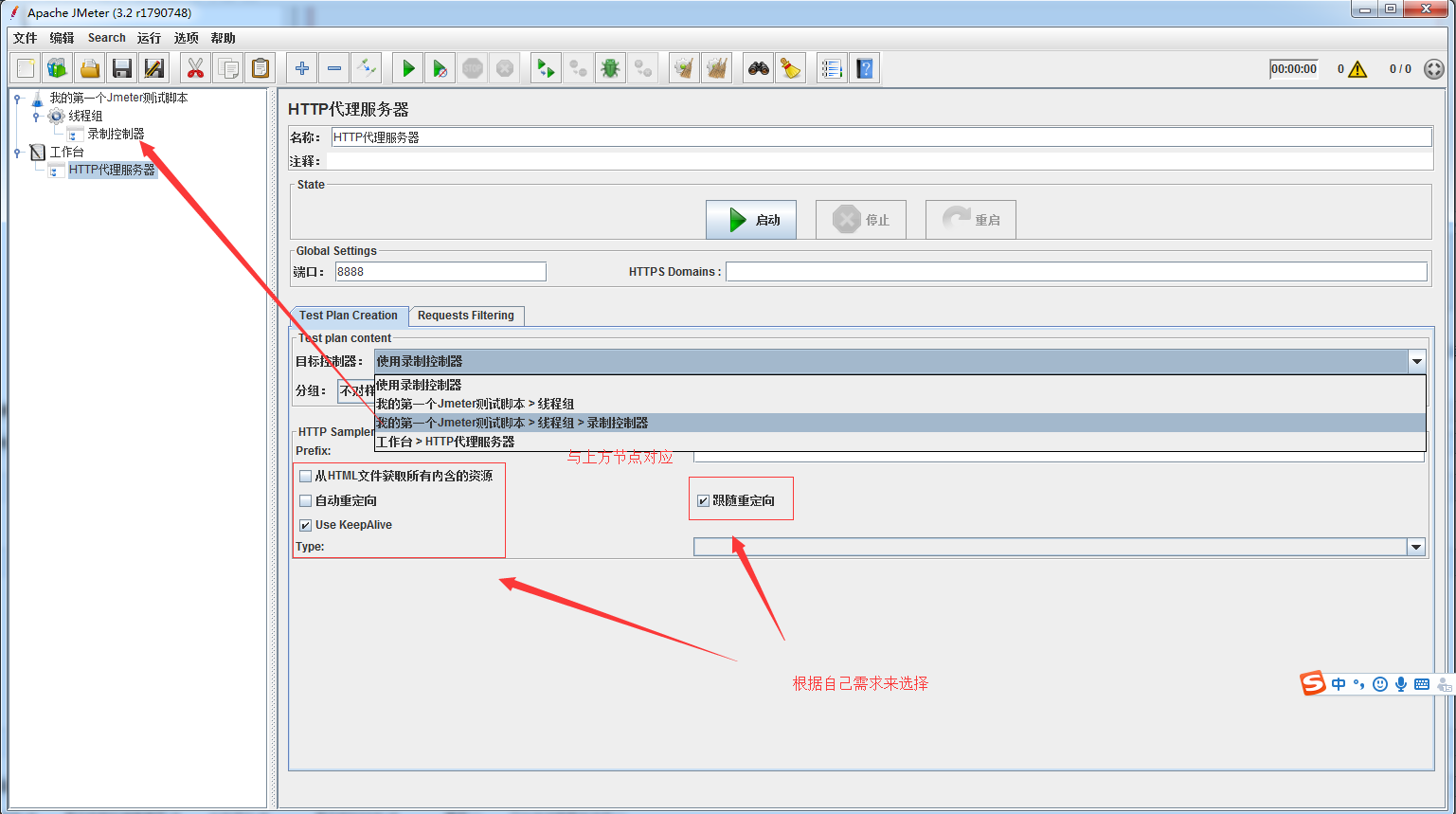1456x814 pixels.
Task: Click the grey shutdown icon
Action: tap(505, 68)
